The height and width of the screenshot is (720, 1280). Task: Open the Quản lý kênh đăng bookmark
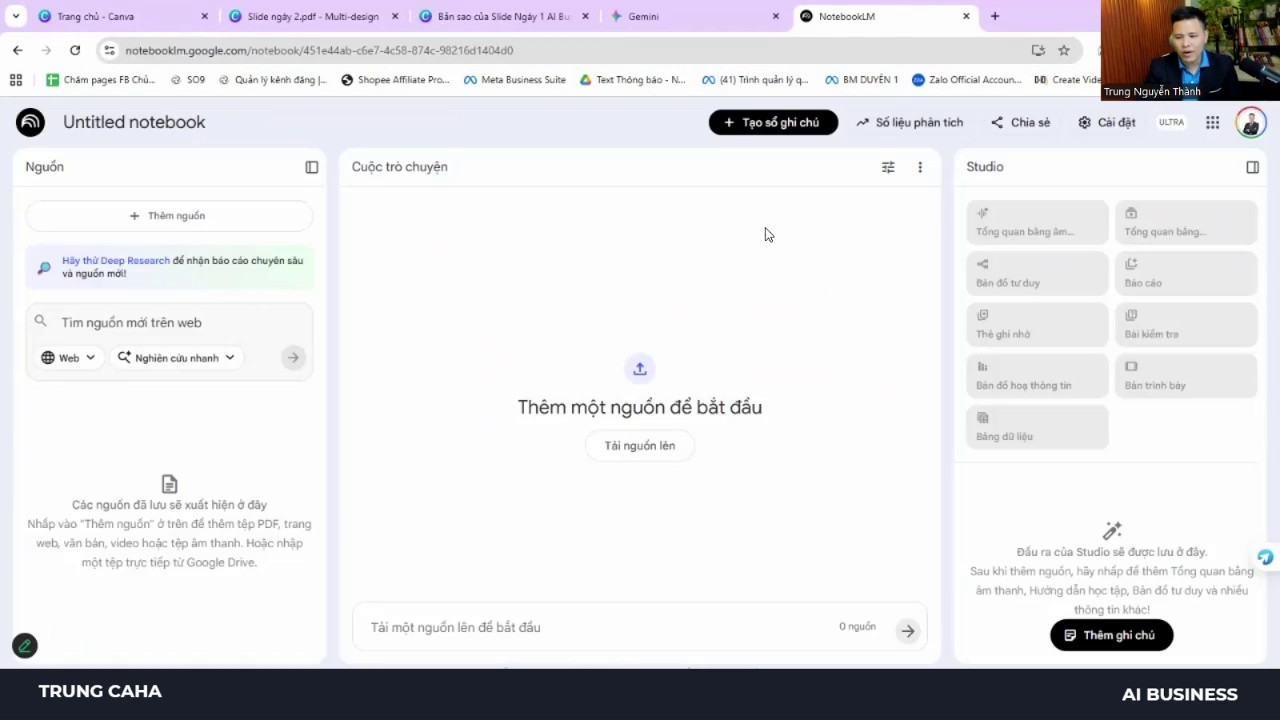[273, 80]
